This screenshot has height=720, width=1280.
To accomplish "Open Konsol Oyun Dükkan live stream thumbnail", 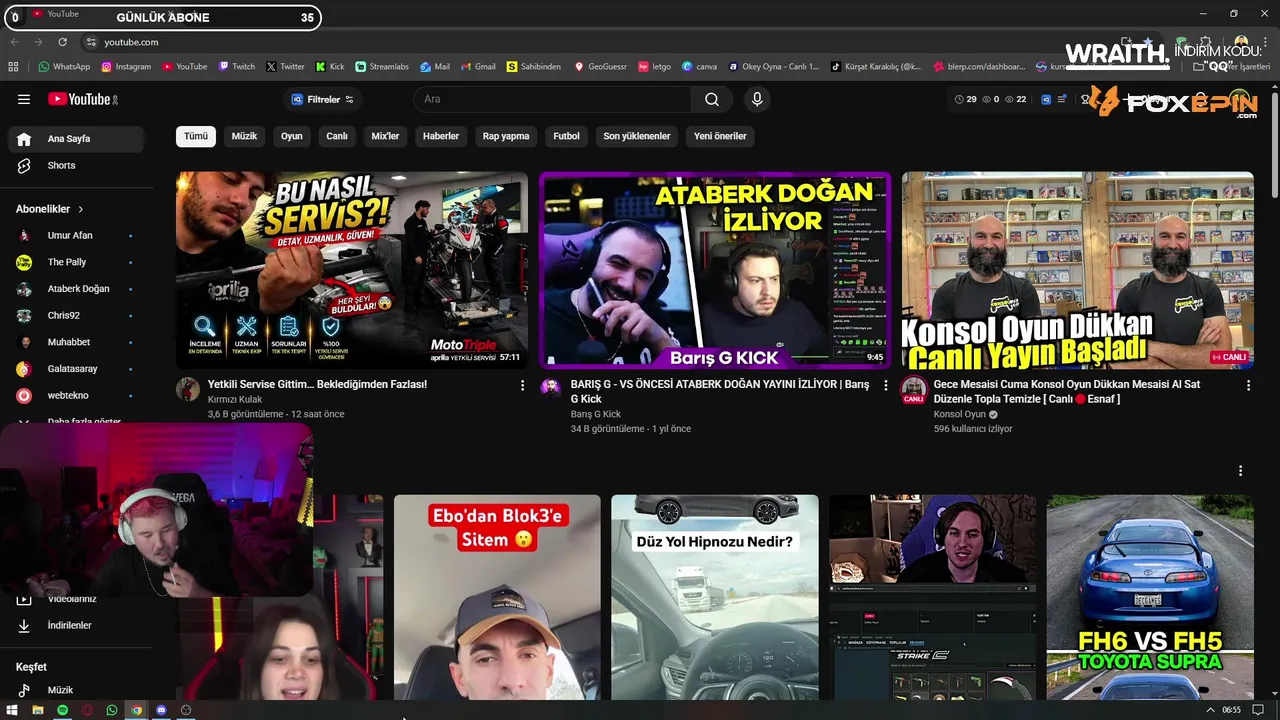I will click(1078, 270).
